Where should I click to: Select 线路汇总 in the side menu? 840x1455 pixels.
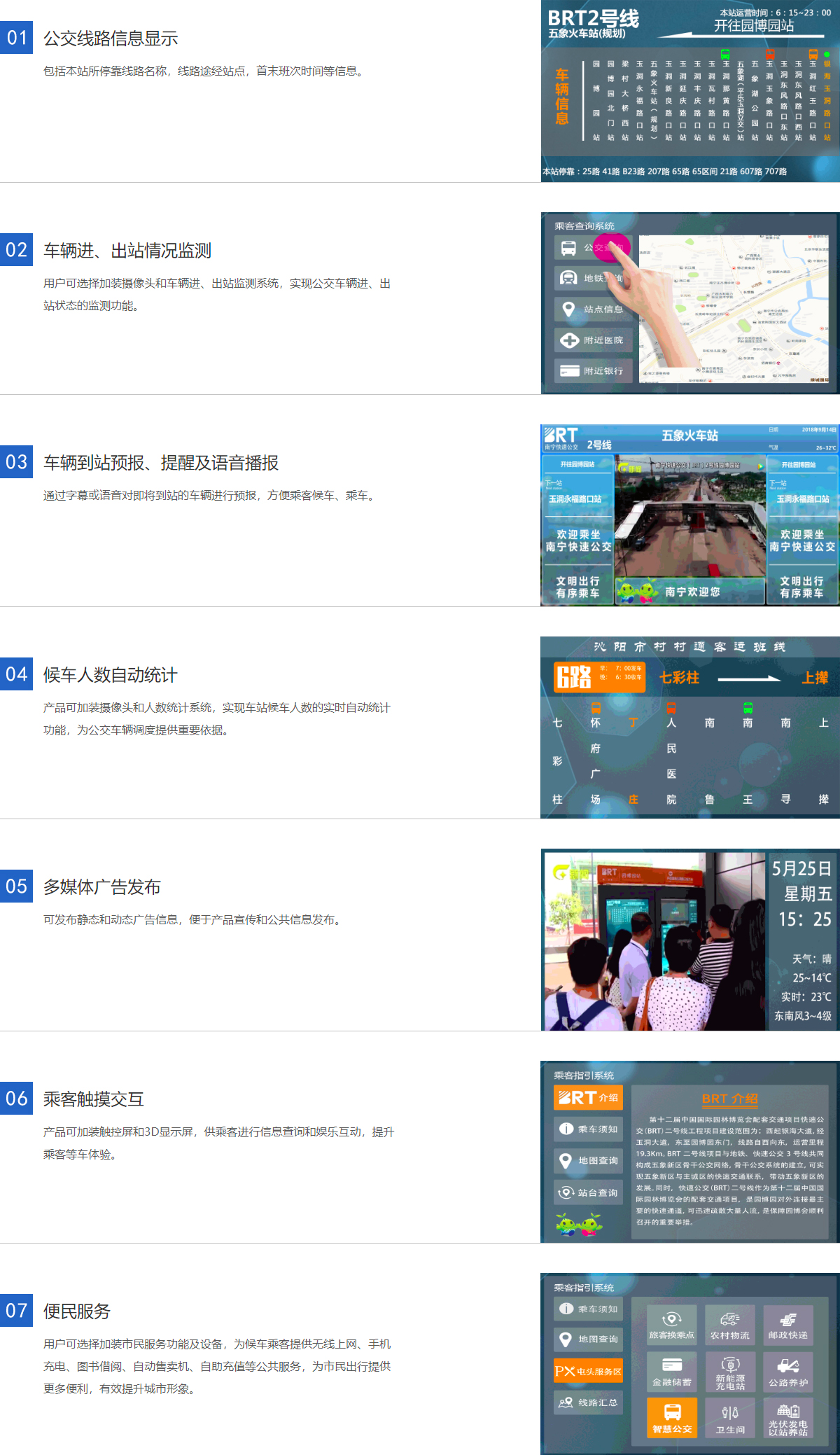pos(588,1402)
